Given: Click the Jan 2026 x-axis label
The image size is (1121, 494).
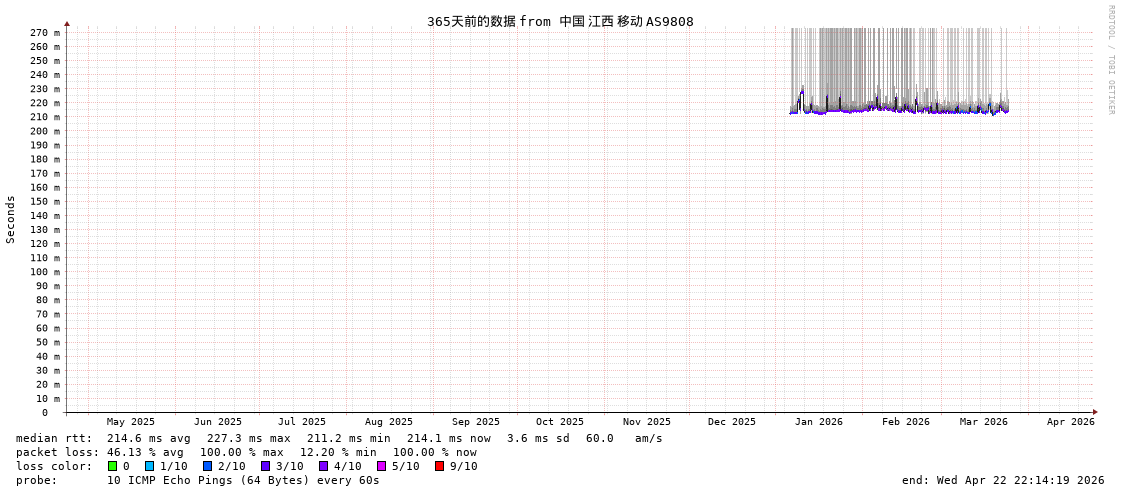Looking at the screenshot, I should click(818, 422).
